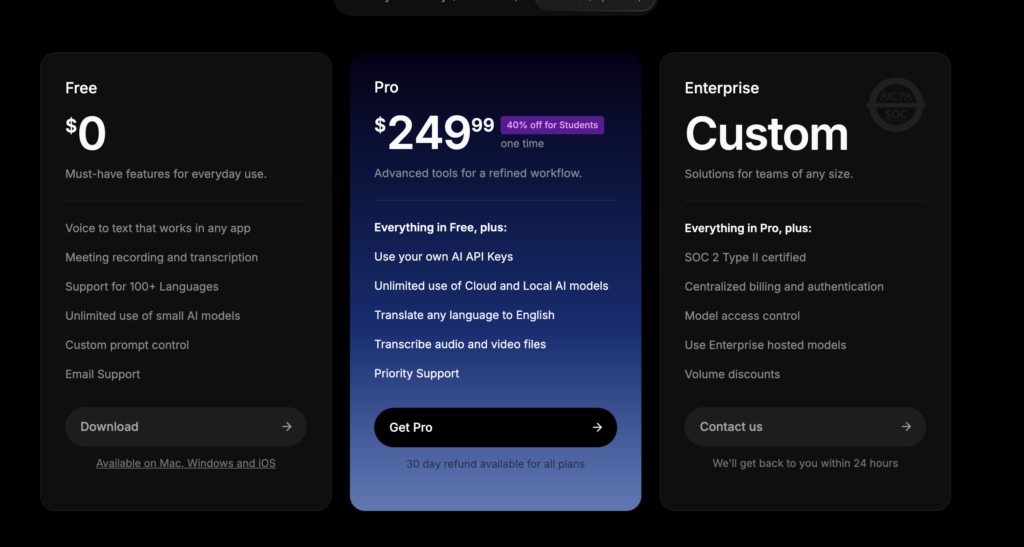This screenshot has width=1024, height=547.
Task: Select the Download label in the Free plan
Action: click(x=109, y=426)
